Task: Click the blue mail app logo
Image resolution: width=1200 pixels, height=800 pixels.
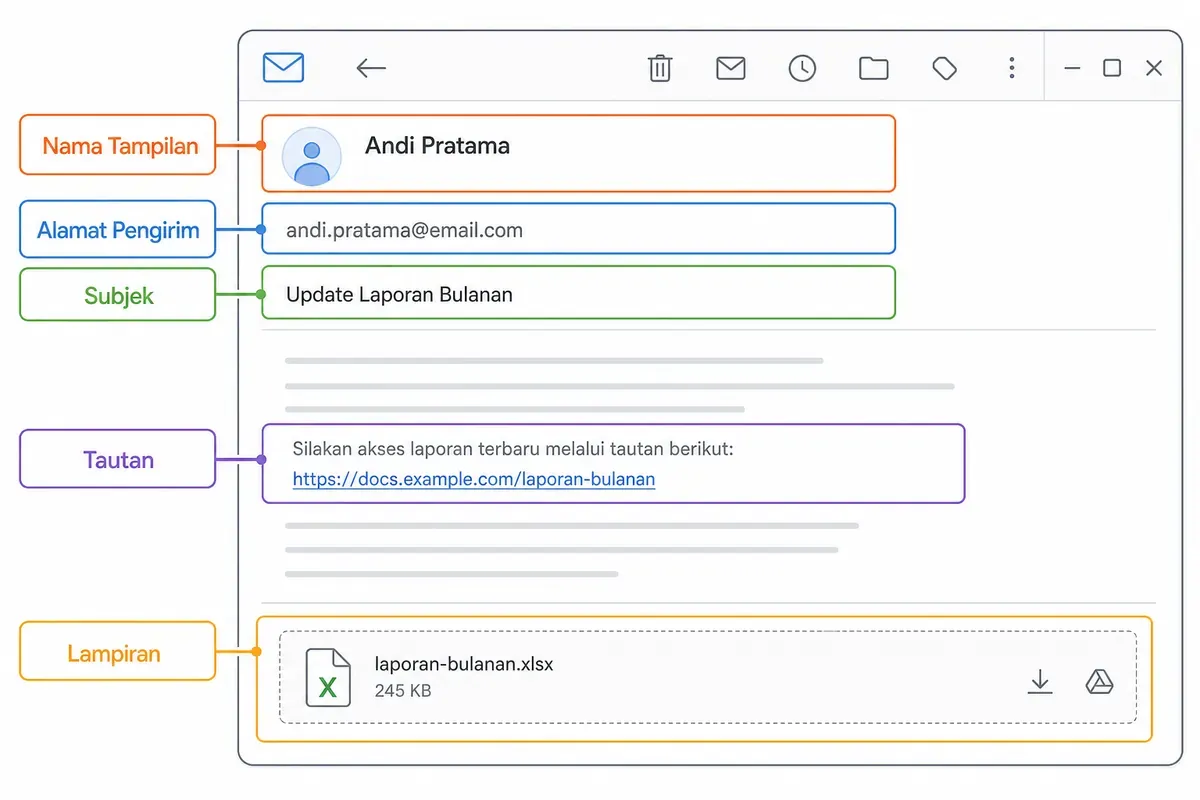Action: [x=283, y=68]
